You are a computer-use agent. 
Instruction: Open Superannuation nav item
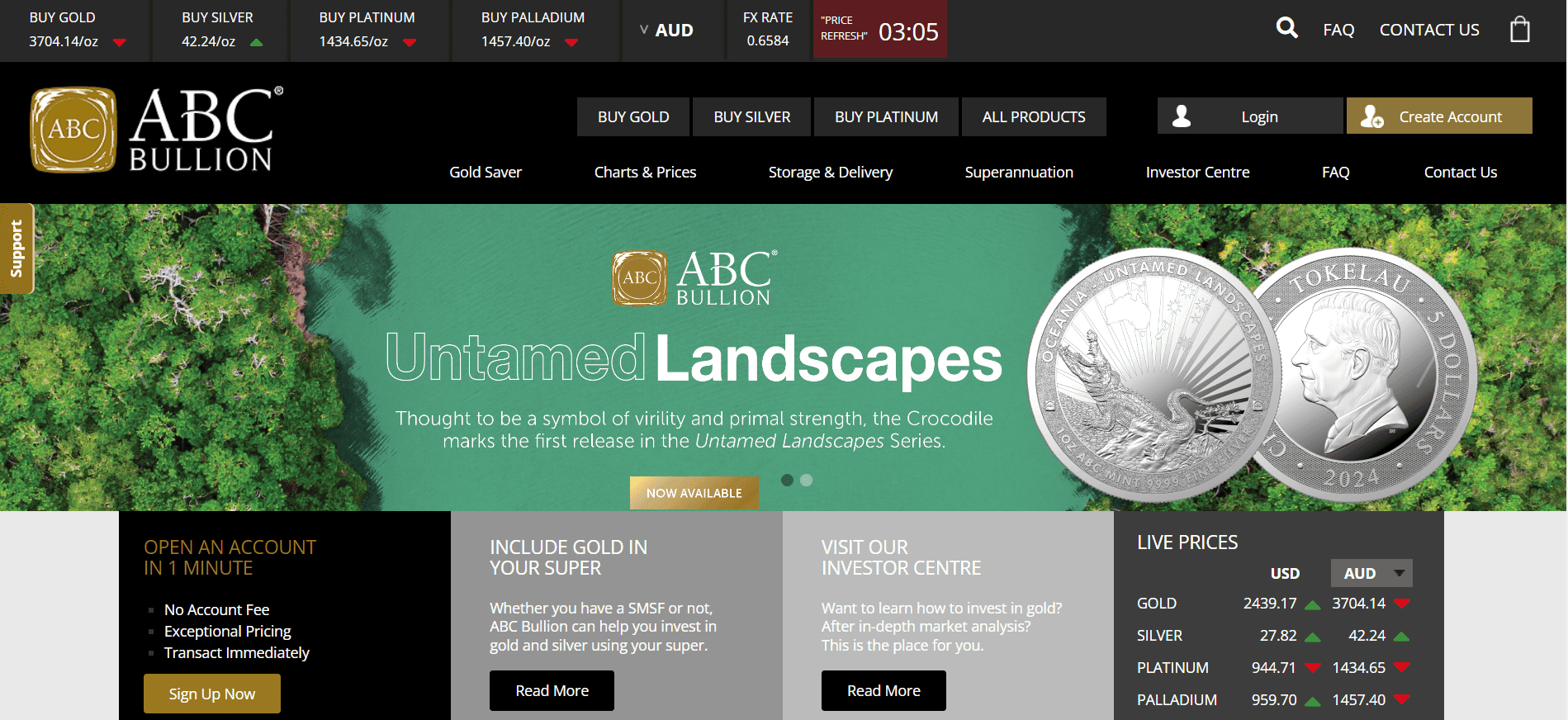click(1019, 172)
